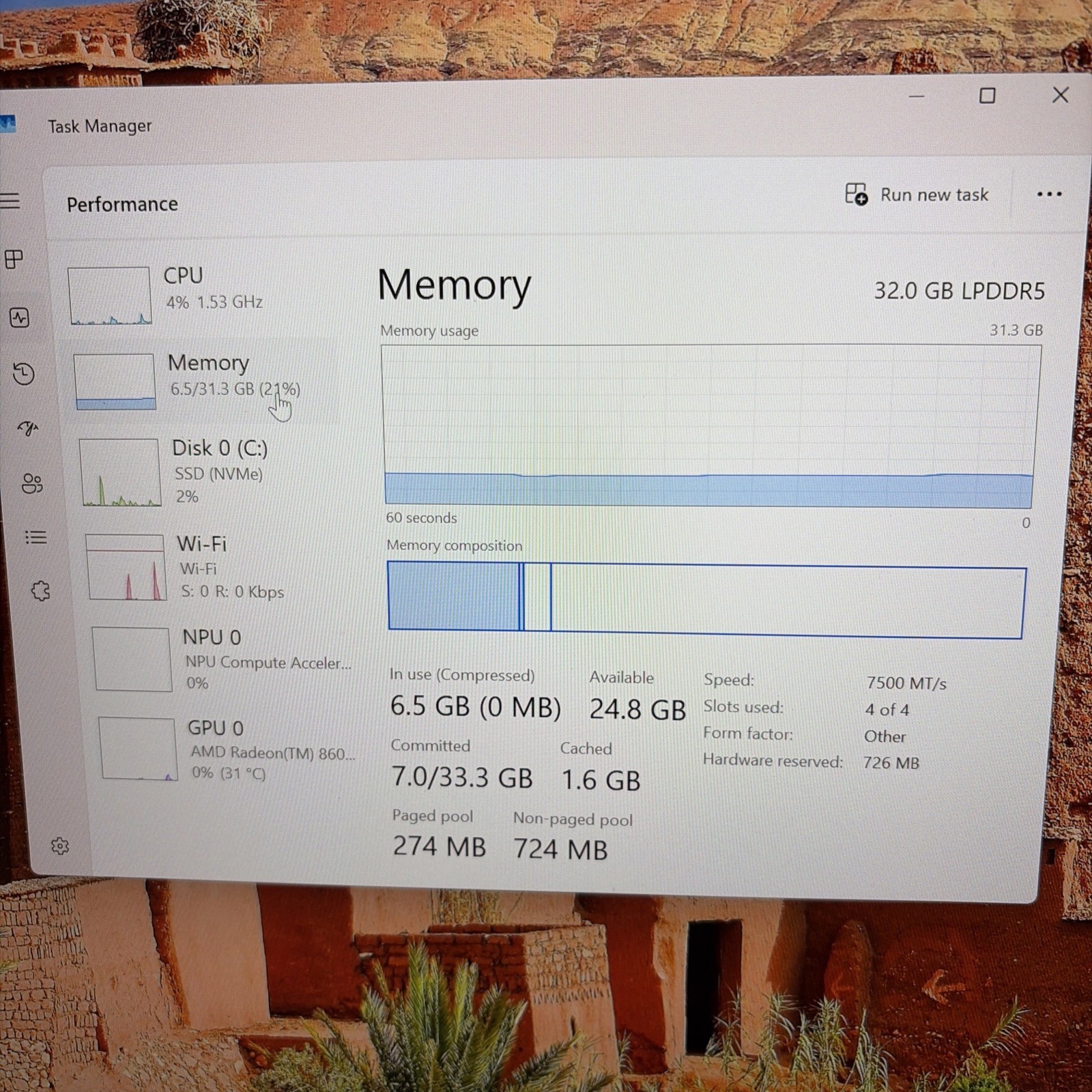Select the NPU 0 performance item

click(x=222, y=659)
